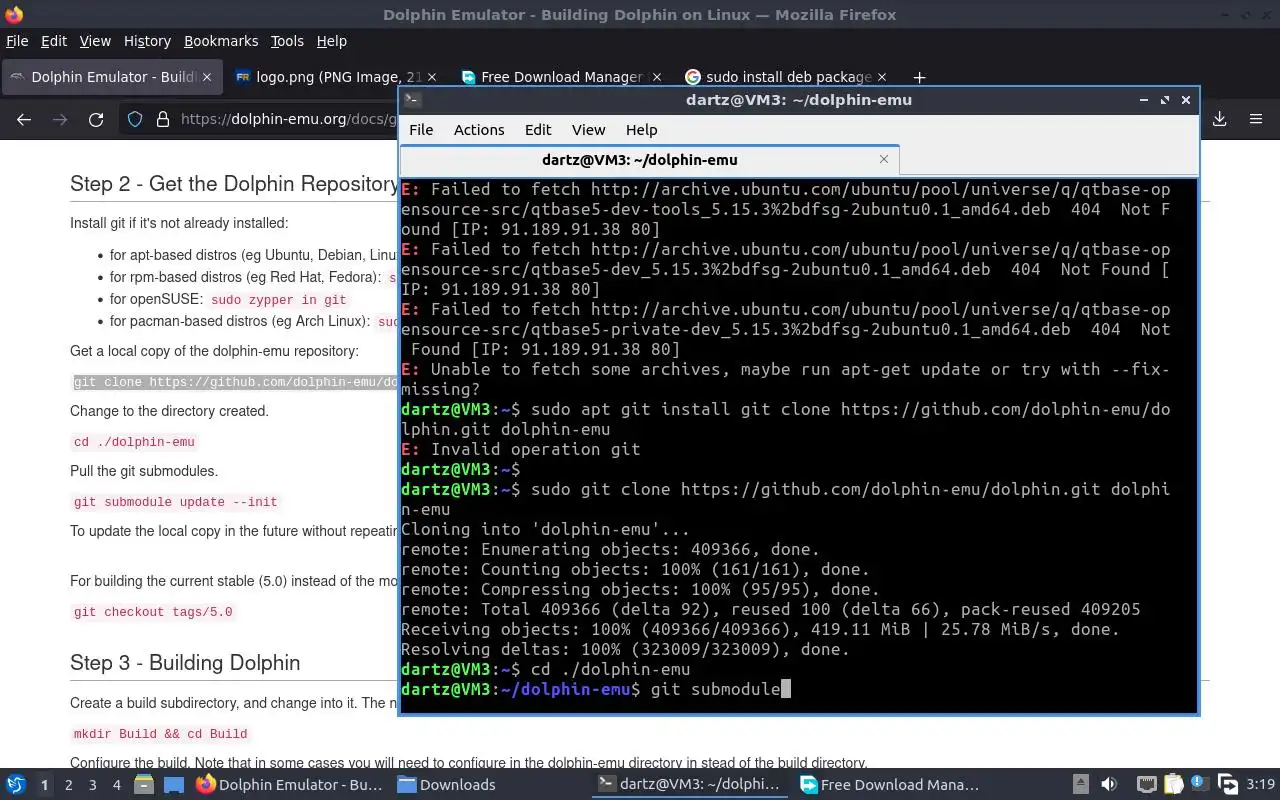The height and width of the screenshot is (800, 1280).
Task: Show site security padlock info
Action: [x=163, y=119]
